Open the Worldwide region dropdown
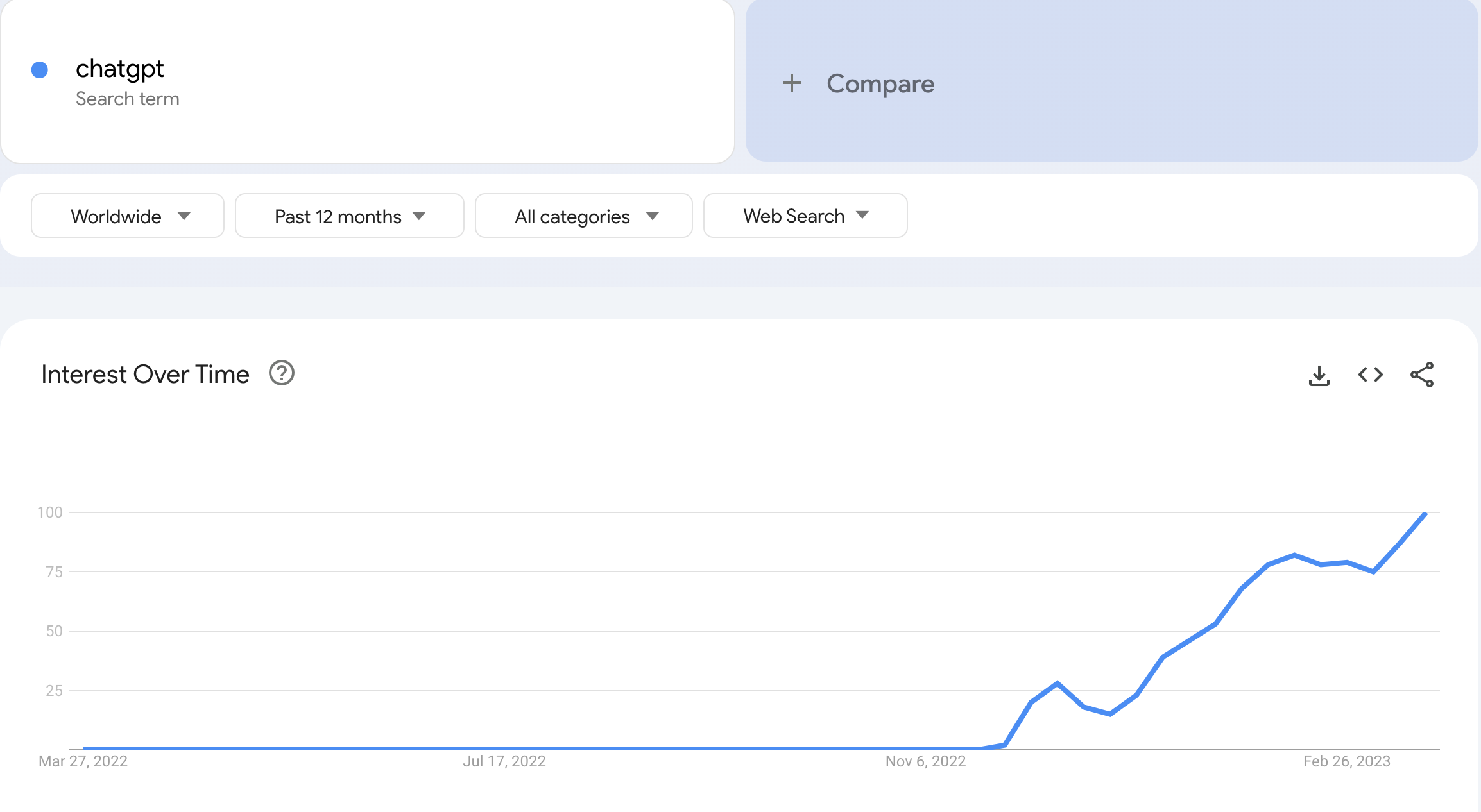 click(x=128, y=216)
